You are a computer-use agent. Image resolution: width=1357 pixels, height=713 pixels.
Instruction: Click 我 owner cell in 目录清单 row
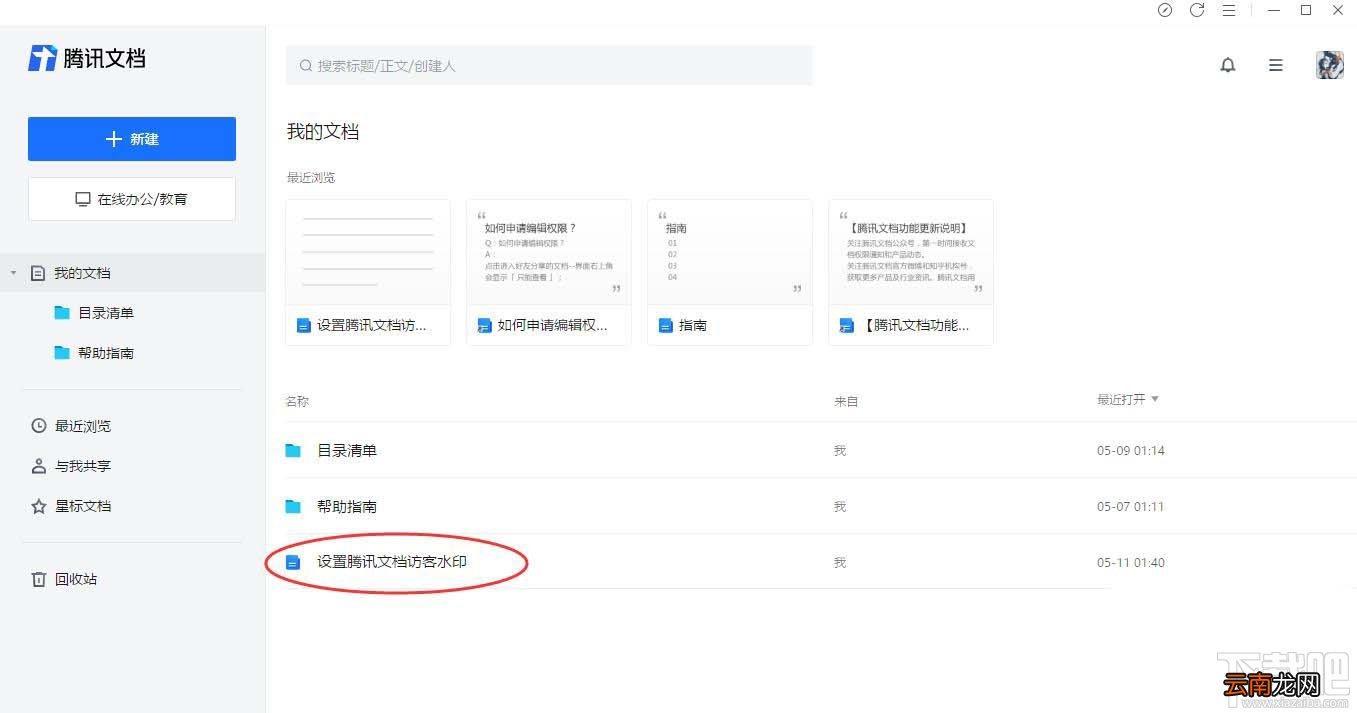point(840,451)
